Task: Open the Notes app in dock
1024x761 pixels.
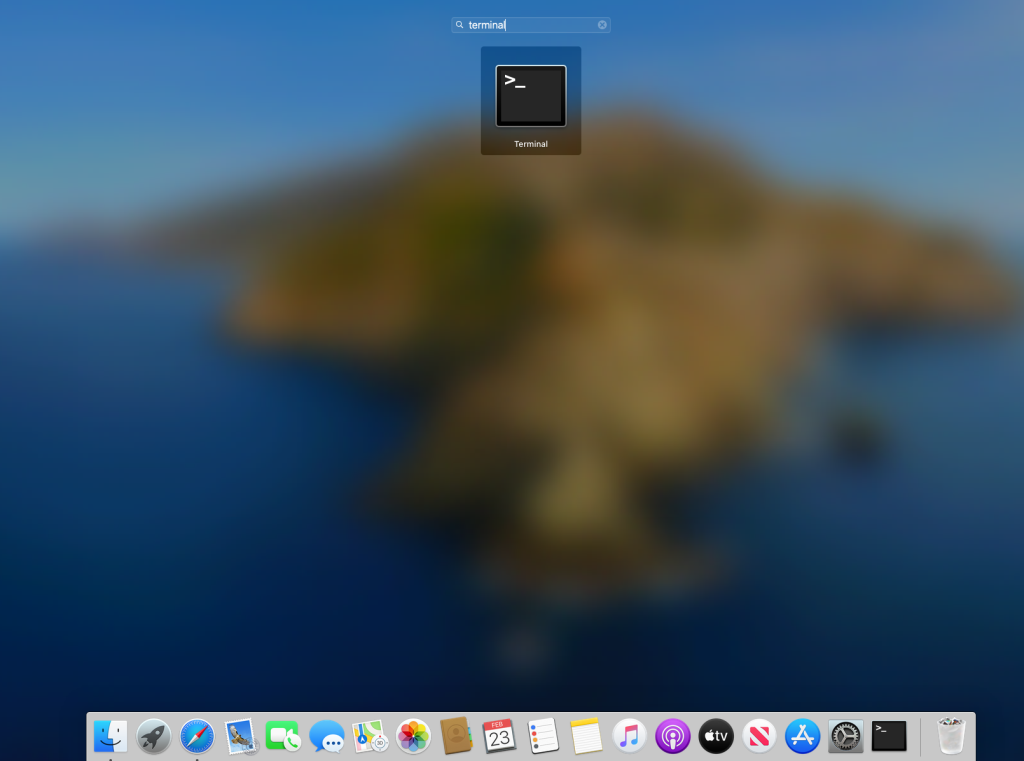Action: (586, 737)
